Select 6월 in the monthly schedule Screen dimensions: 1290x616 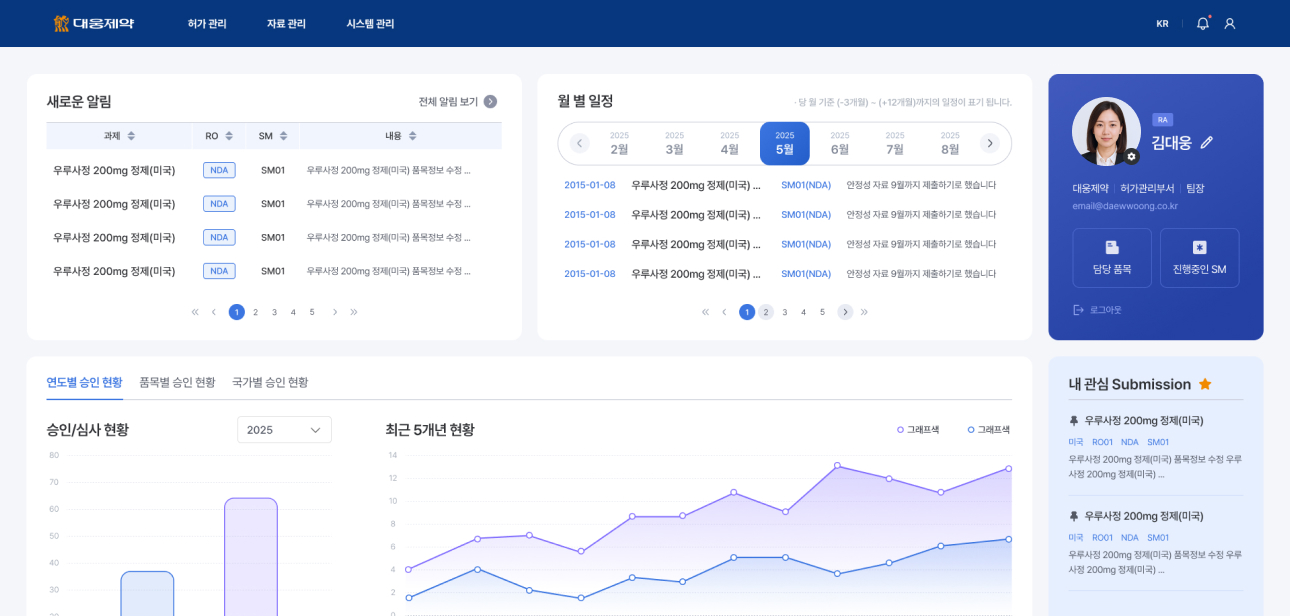[x=840, y=144]
